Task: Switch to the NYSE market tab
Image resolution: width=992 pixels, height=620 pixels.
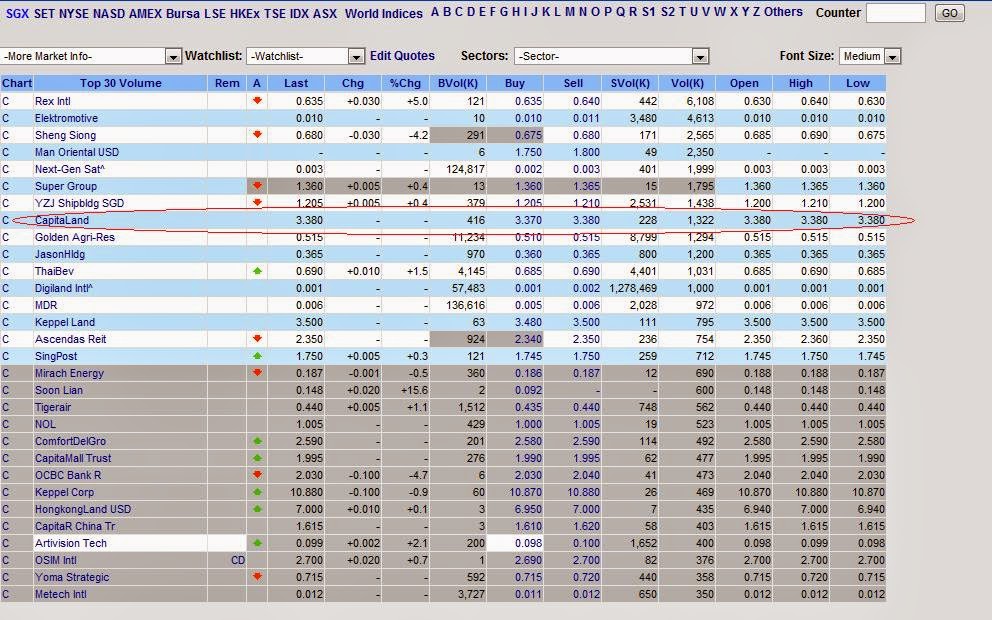Action: click(x=61, y=13)
